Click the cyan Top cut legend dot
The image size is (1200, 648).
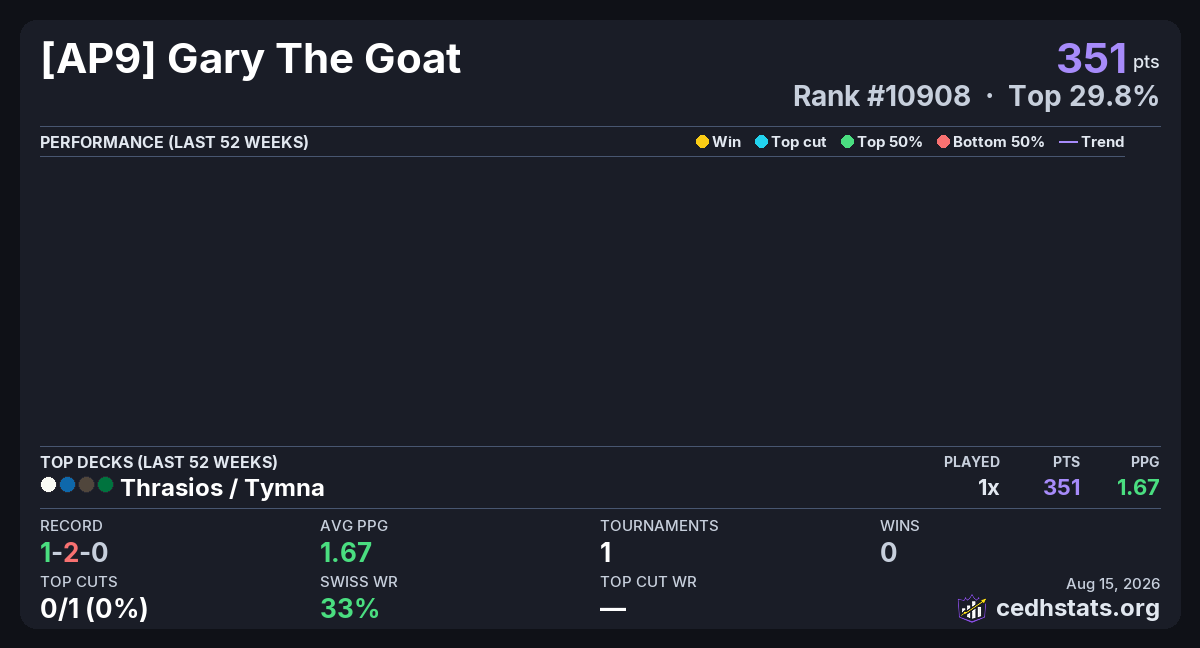coord(761,142)
